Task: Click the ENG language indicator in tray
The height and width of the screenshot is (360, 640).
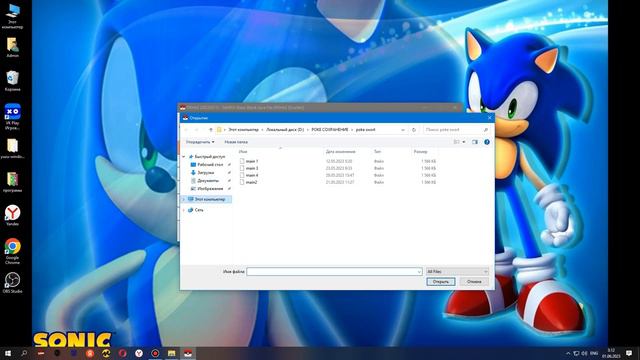Action: (594, 353)
